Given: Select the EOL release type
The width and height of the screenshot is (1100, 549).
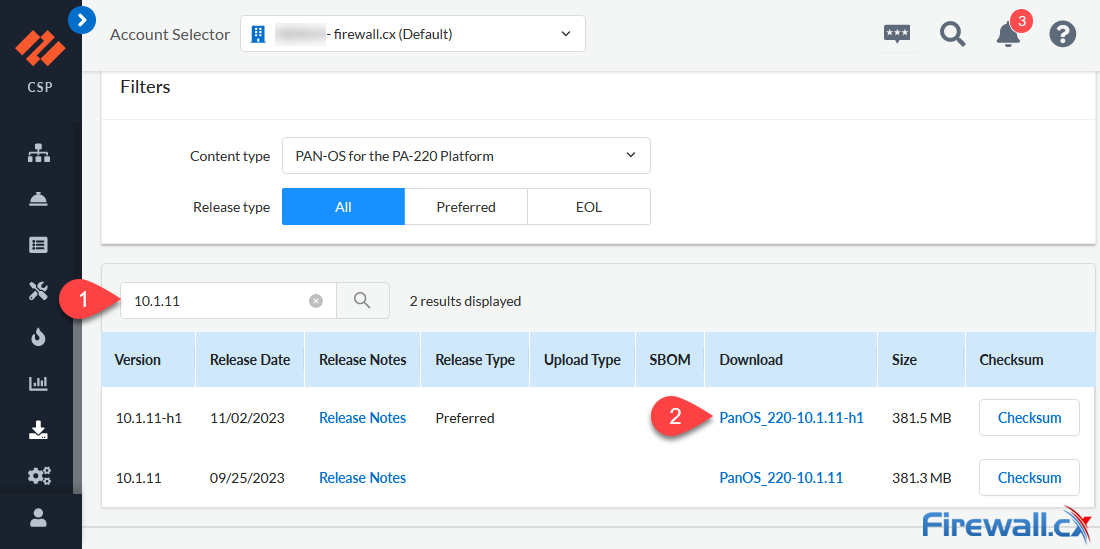Looking at the screenshot, I should [589, 207].
